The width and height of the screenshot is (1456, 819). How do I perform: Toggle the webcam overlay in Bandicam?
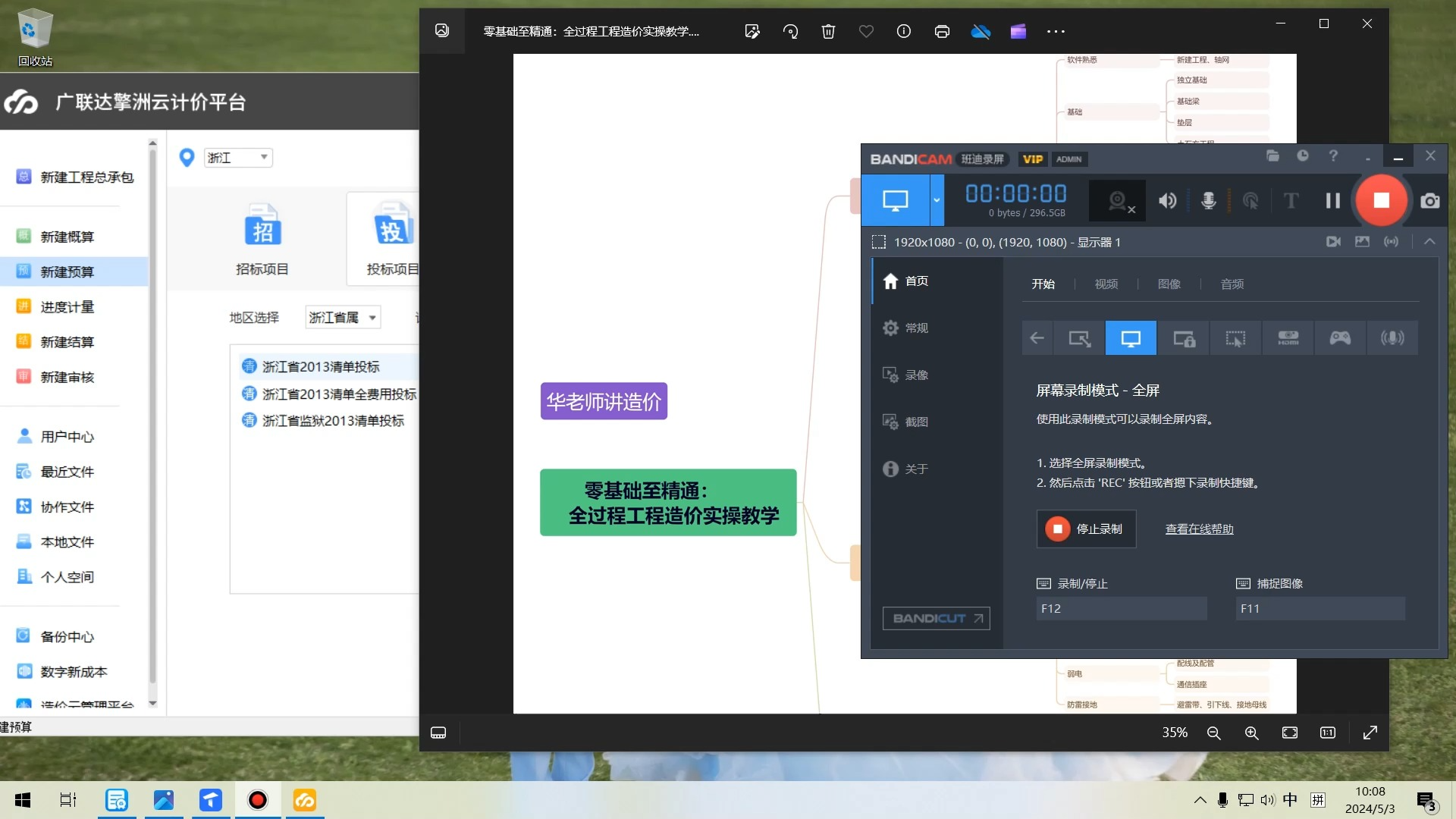tap(1118, 201)
